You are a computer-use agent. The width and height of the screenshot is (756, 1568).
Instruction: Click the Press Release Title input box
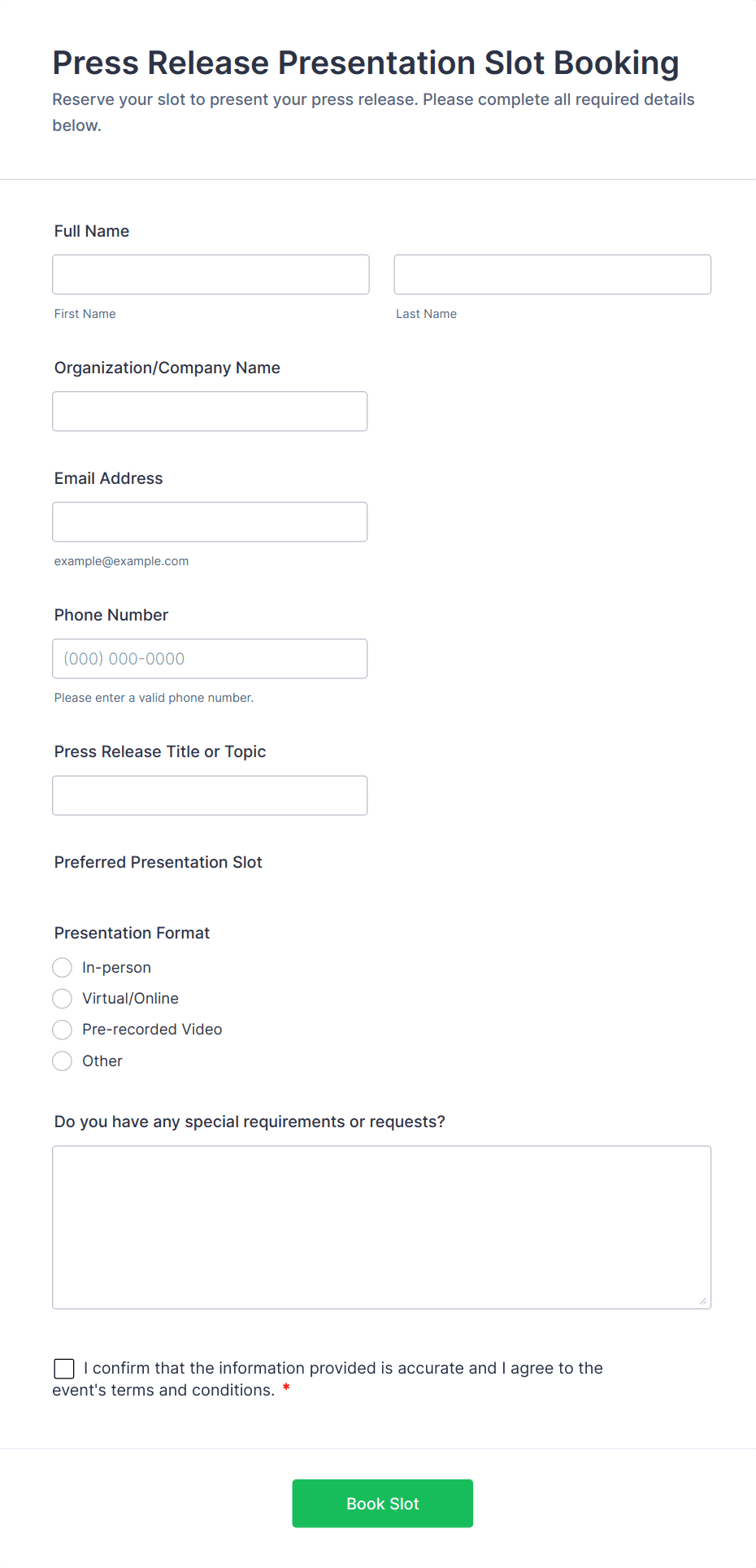(210, 795)
